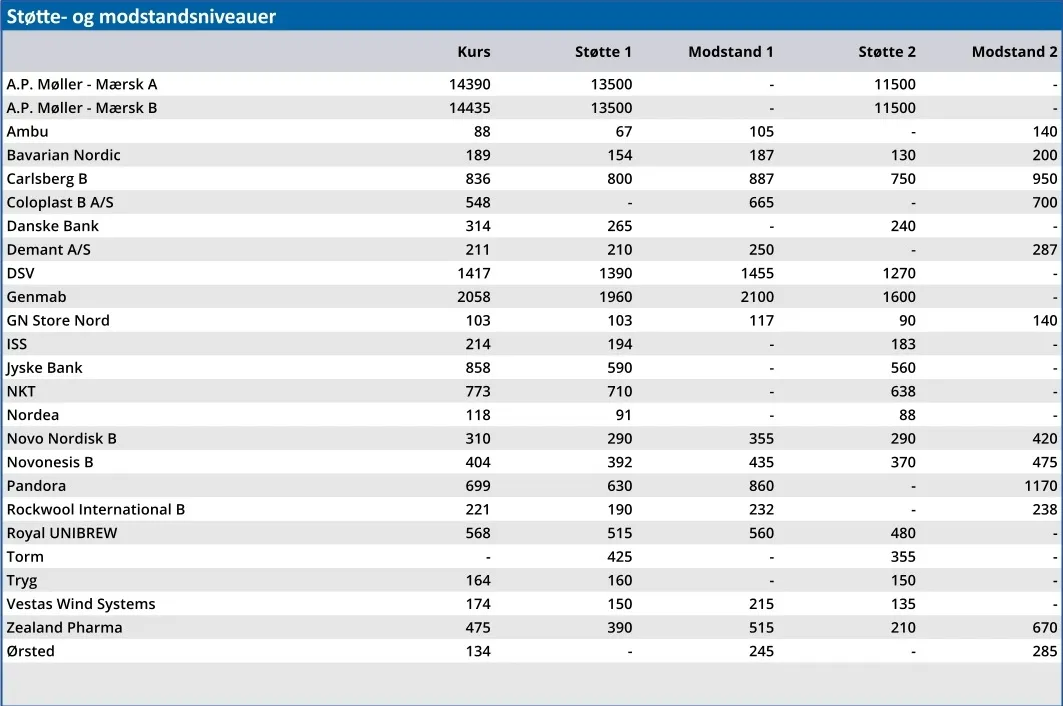Select GN Store Nord in the table
The width and height of the screenshot is (1063, 706).
click(x=58, y=321)
